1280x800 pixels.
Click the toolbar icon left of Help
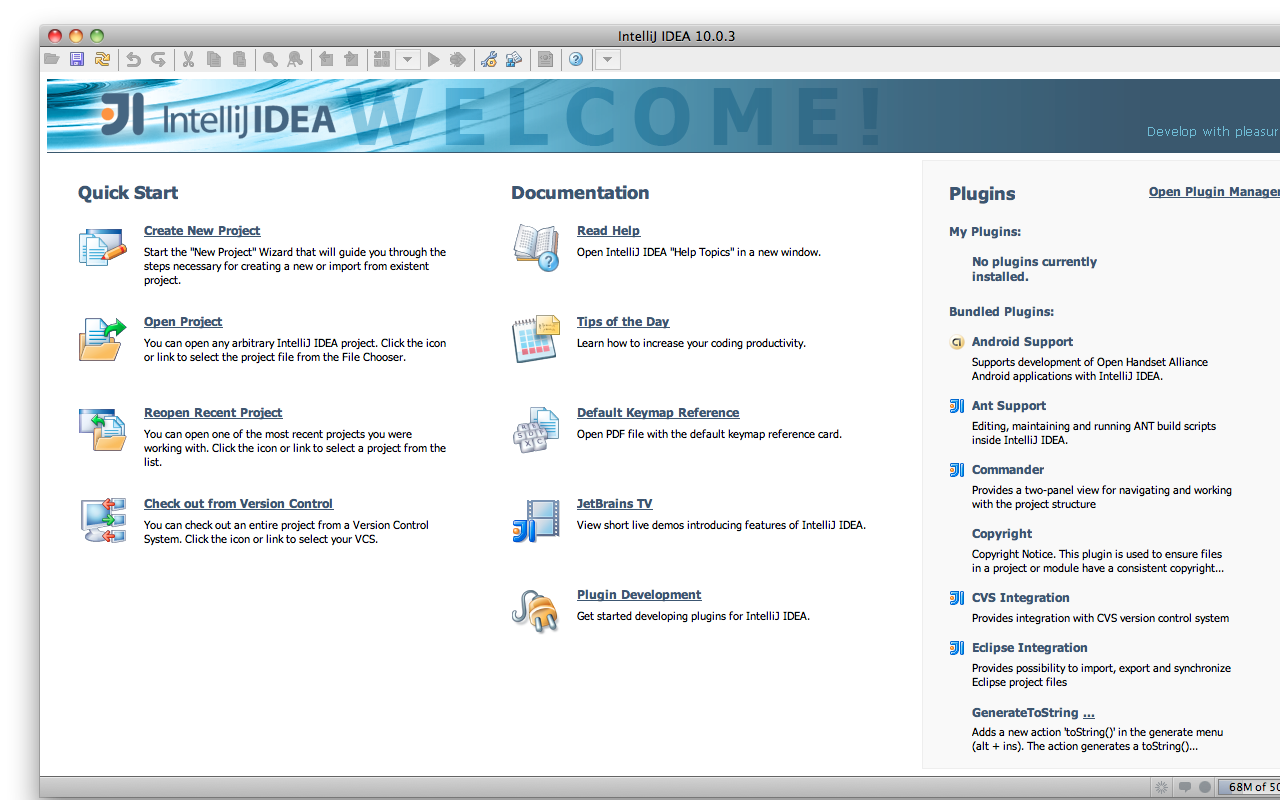[545, 60]
